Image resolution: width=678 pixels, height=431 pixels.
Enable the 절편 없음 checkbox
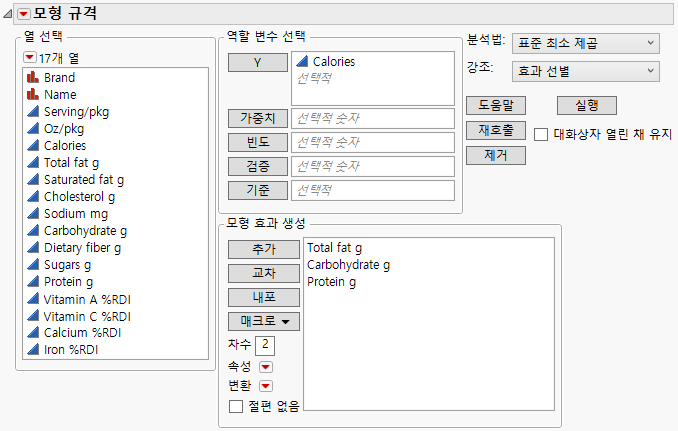click(x=236, y=405)
